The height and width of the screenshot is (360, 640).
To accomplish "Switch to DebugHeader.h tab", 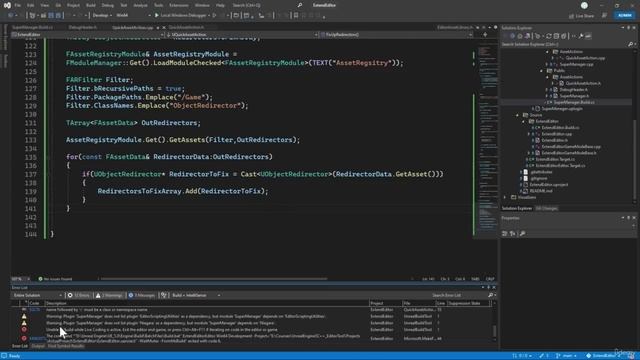I will point(83,27).
